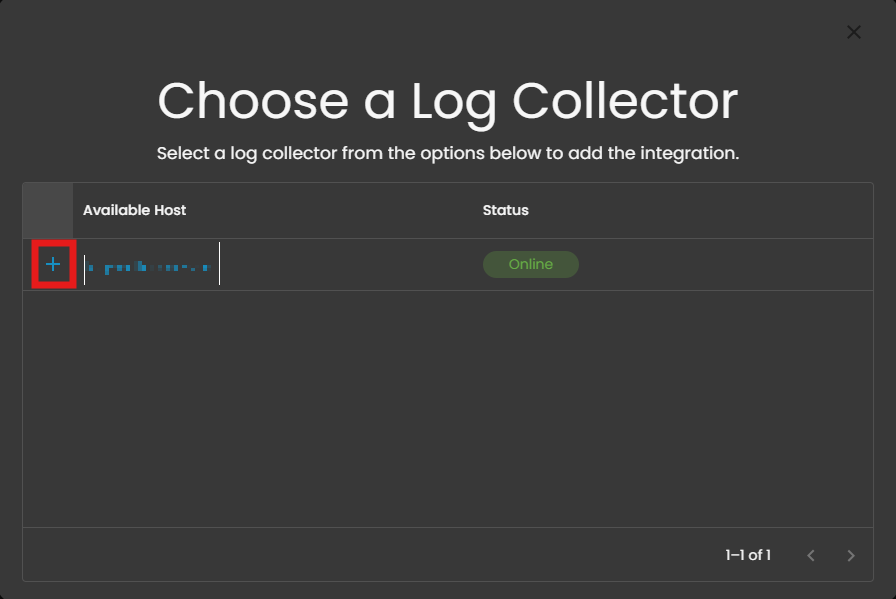Click host row space right of Online badge
The image size is (896, 599).
720,265
